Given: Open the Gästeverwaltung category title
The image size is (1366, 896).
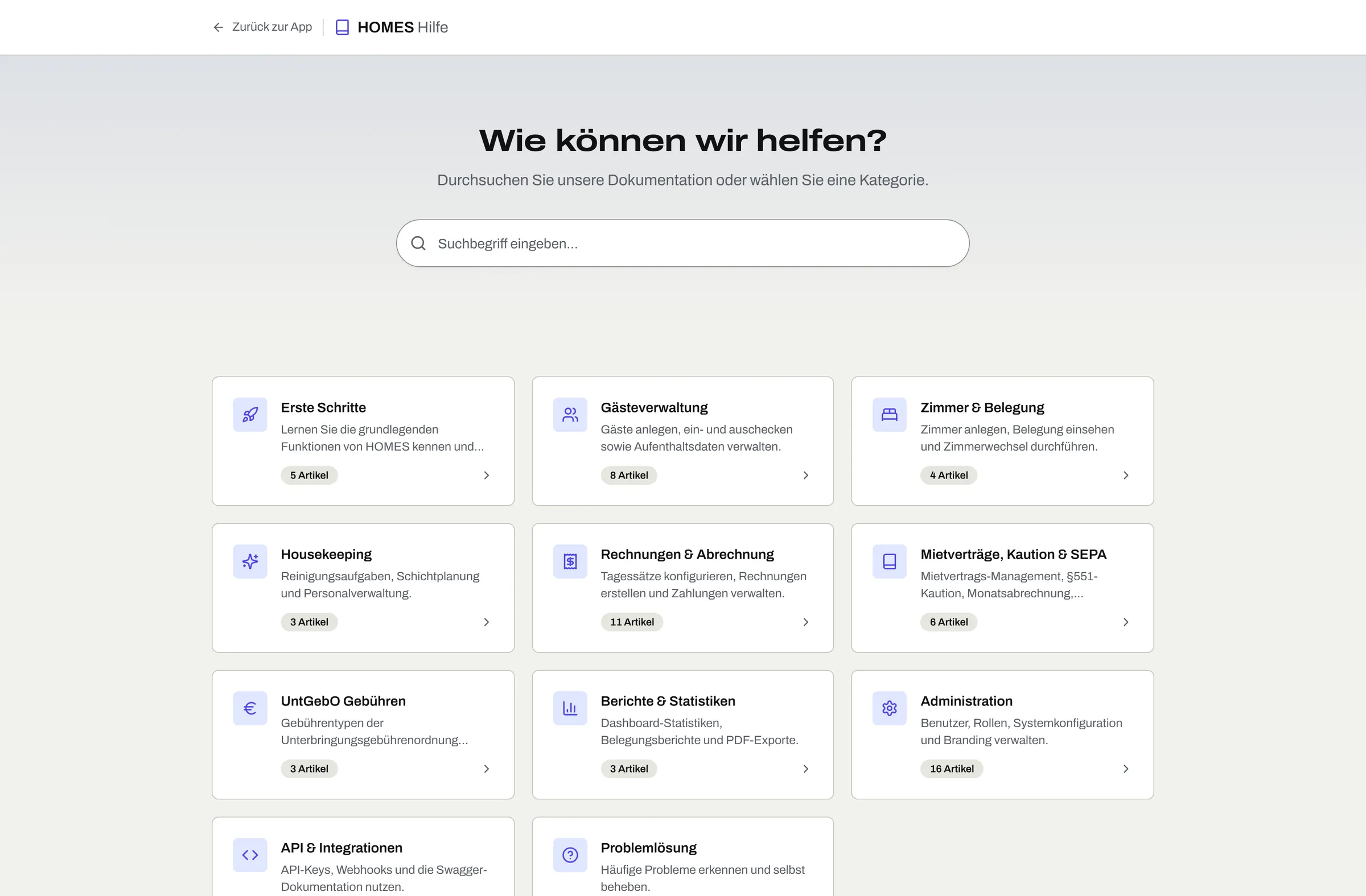Looking at the screenshot, I should (x=654, y=407).
